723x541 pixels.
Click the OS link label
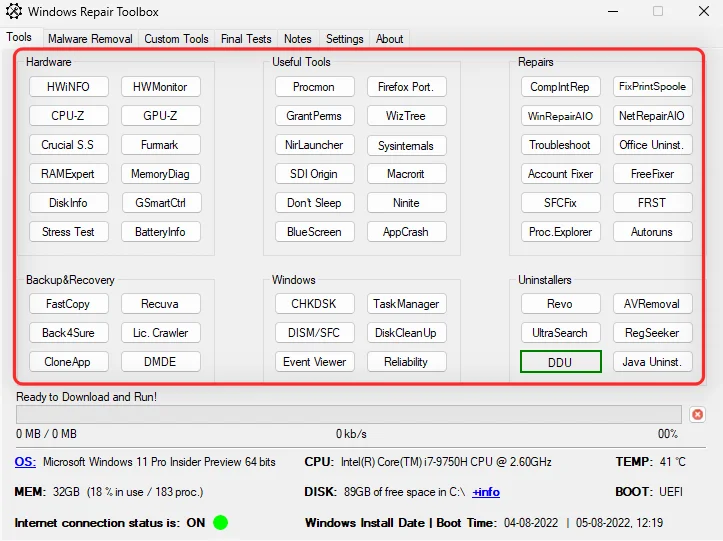(25, 462)
